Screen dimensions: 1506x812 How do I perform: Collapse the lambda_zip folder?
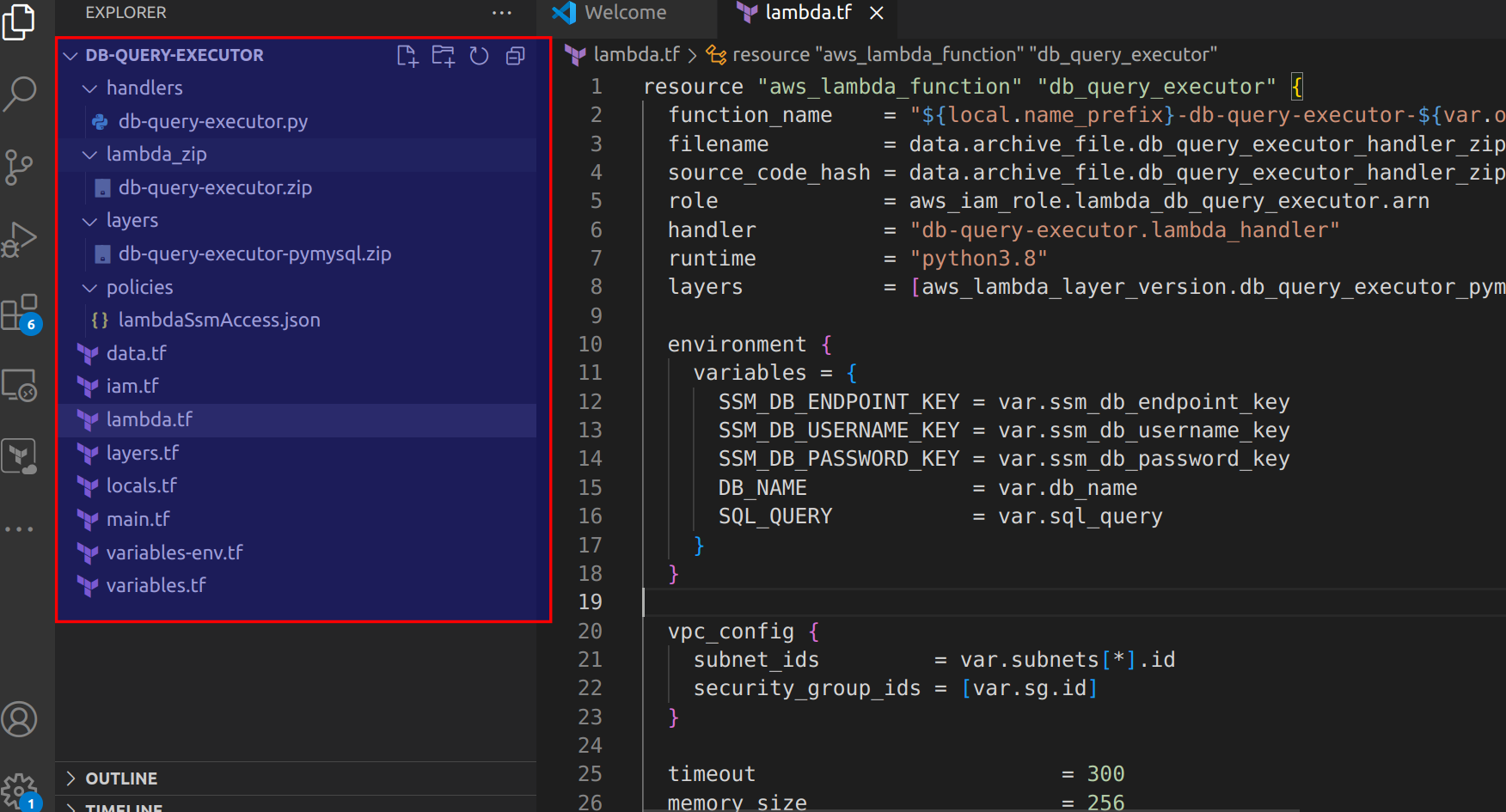(x=89, y=155)
